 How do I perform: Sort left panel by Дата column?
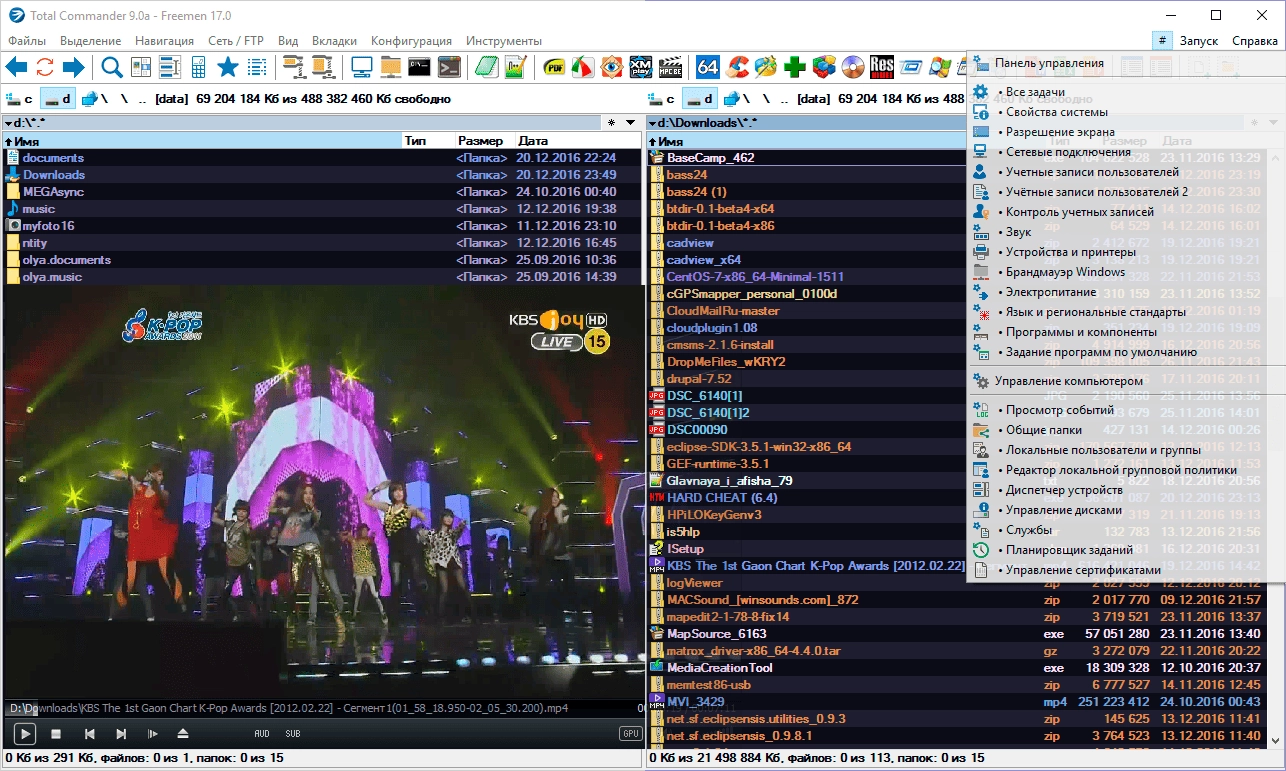pos(579,141)
